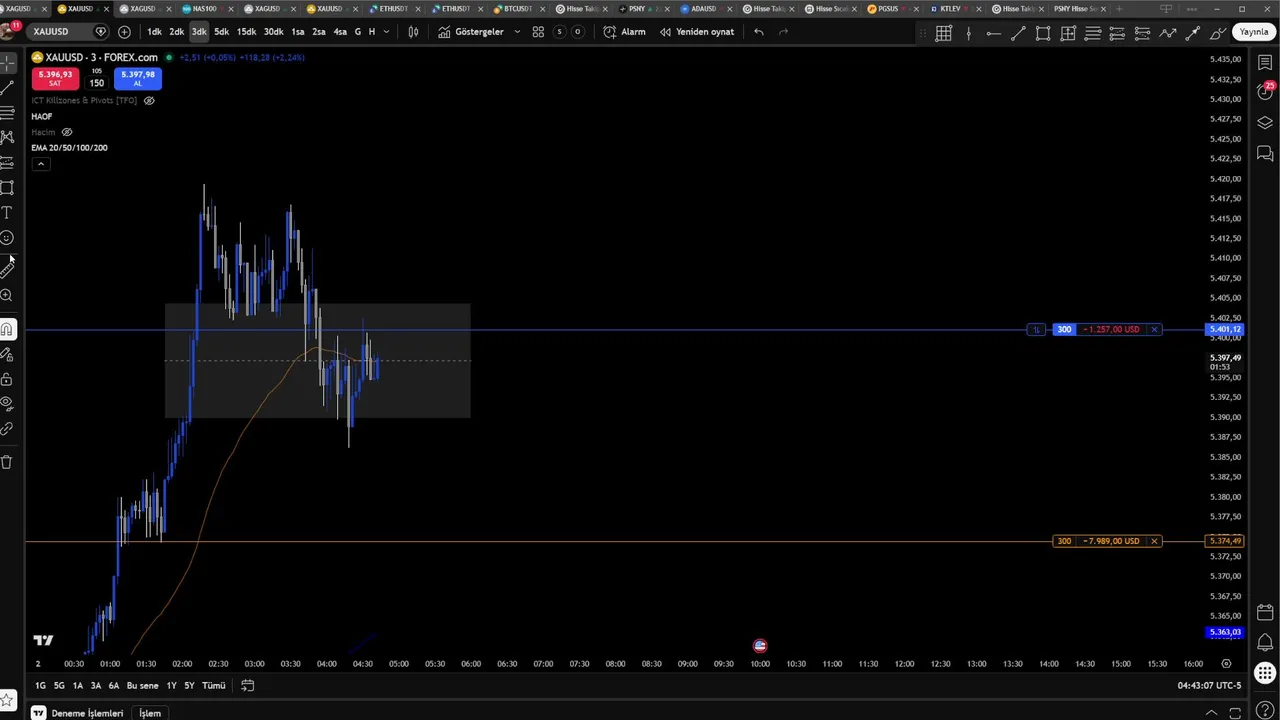1280x720 pixels.
Task: Undo the last chart action
Action: [759, 32]
